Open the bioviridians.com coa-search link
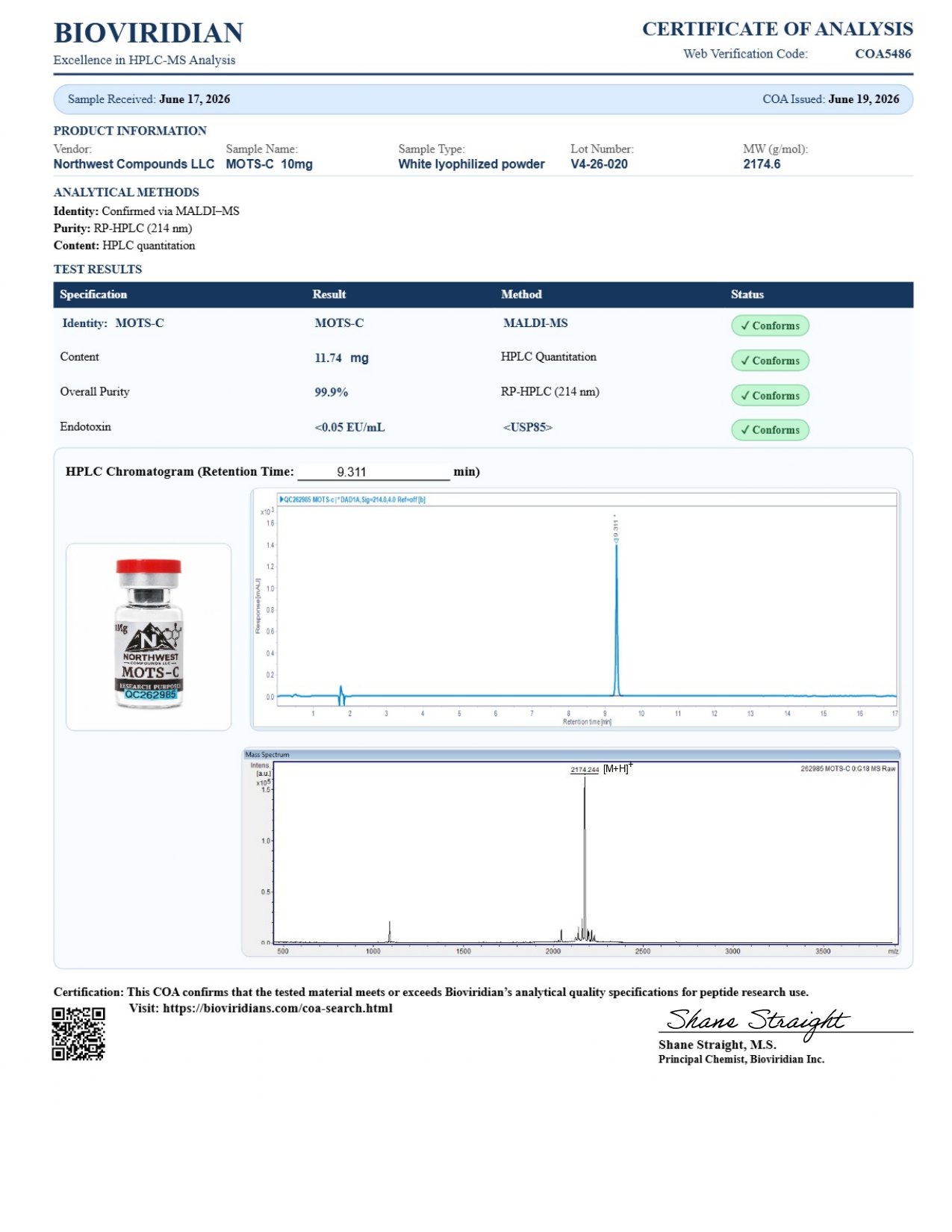The width and height of the screenshot is (952, 1232). pos(278,1008)
